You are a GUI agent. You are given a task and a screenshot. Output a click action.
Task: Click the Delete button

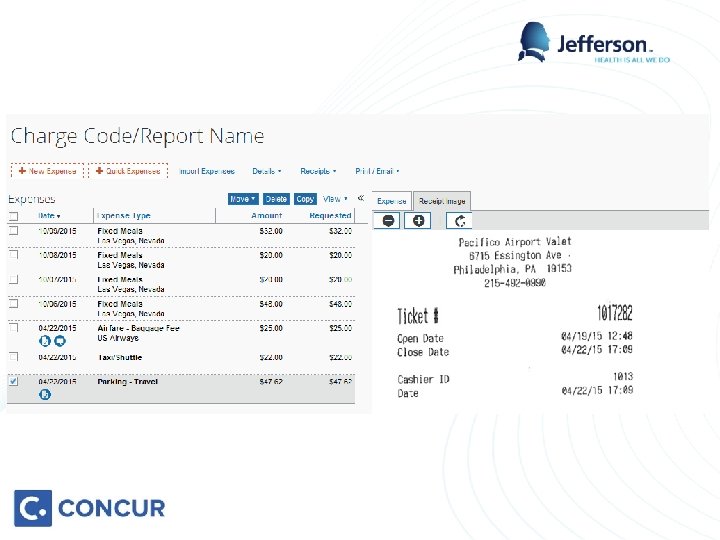click(x=276, y=199)
